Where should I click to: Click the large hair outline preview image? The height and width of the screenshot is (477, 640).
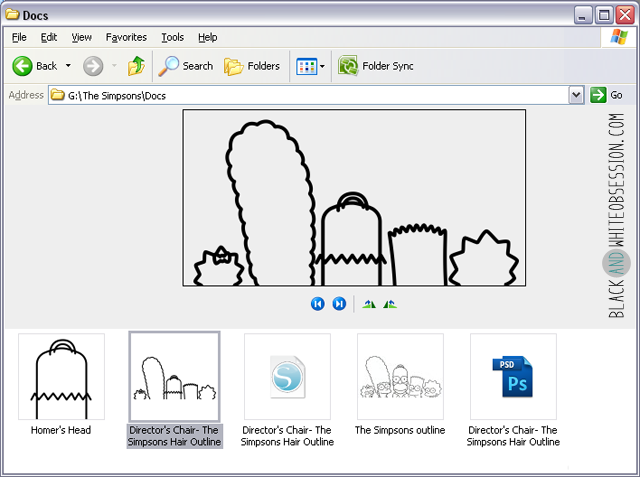(354, 197)
